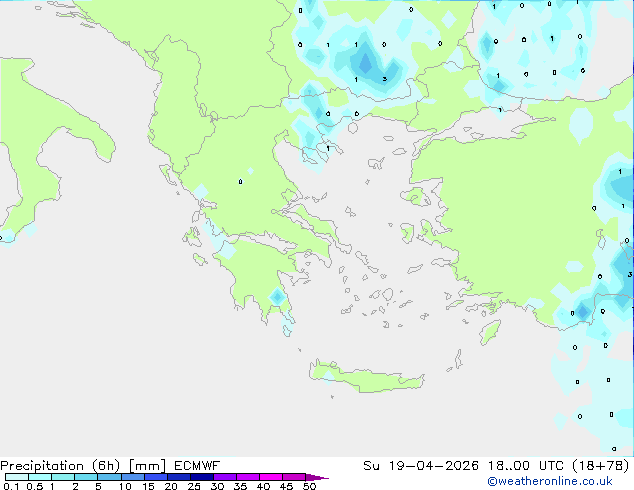The height and width of the screenshot is (490, 634).
Task: Select the 1–2 mm legend color swatch
Action: (x=63, y=477)
